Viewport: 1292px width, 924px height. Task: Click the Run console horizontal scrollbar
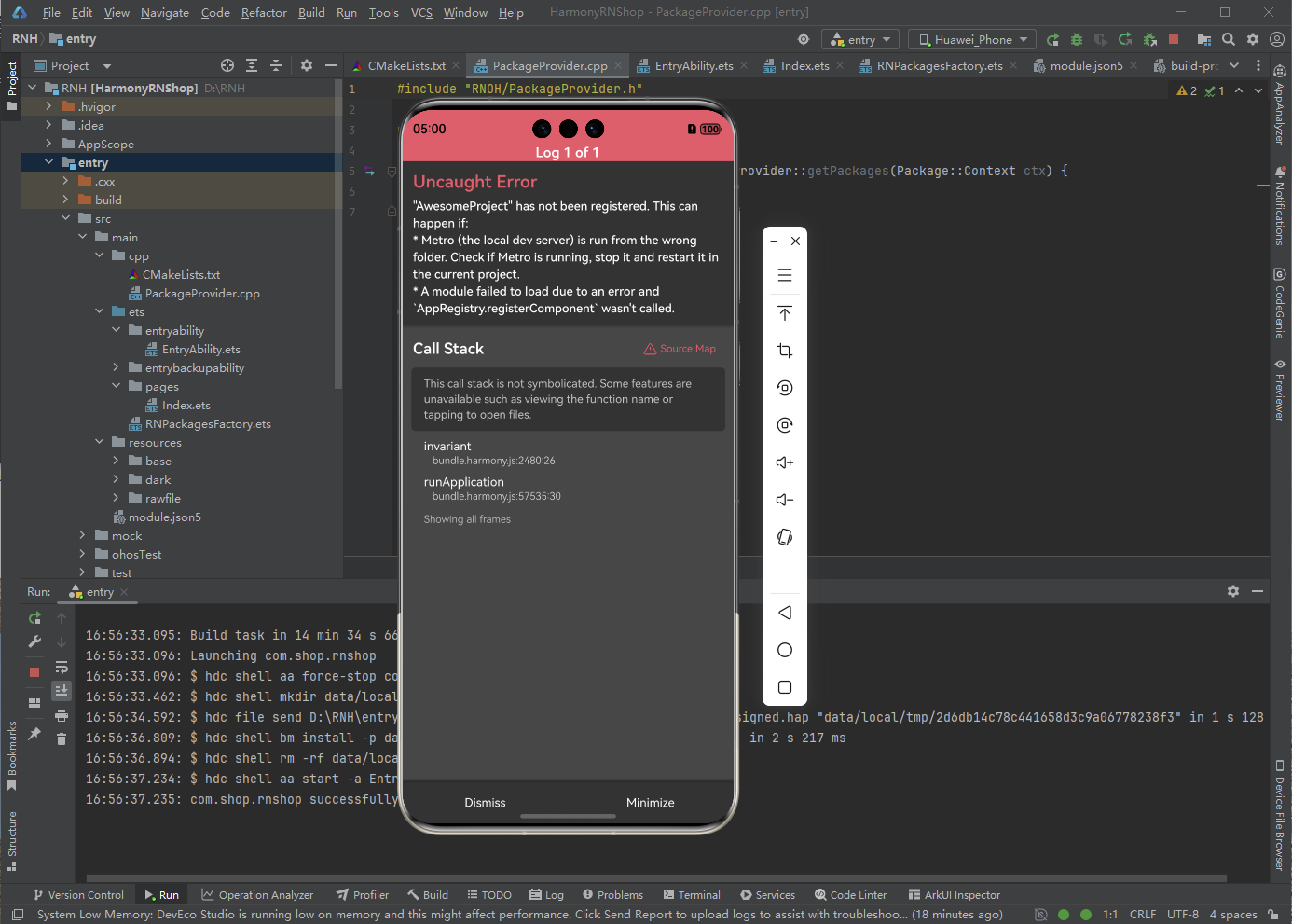(654, 878)
